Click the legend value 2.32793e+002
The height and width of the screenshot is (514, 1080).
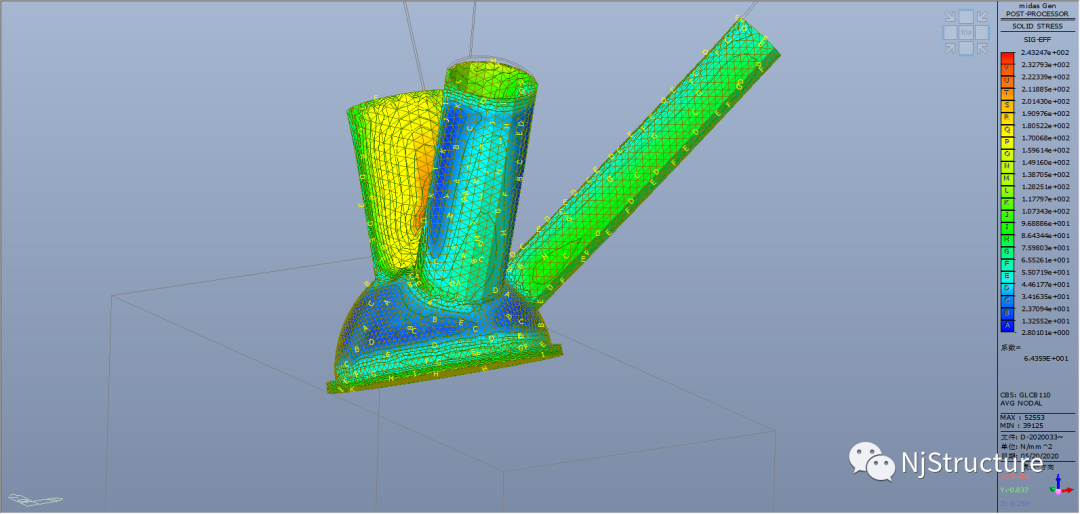tap(1046, 65)
